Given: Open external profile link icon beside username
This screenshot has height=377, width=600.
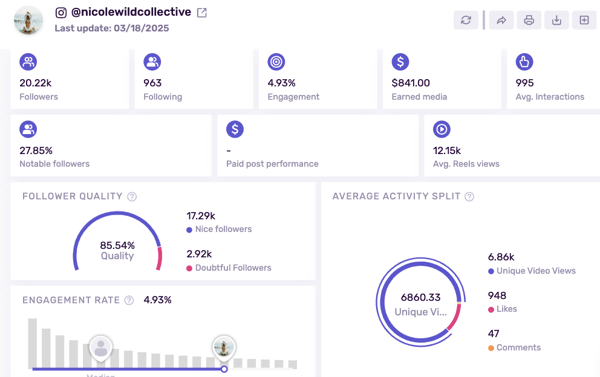Looking at the screenshot, I should click(202, 13).
